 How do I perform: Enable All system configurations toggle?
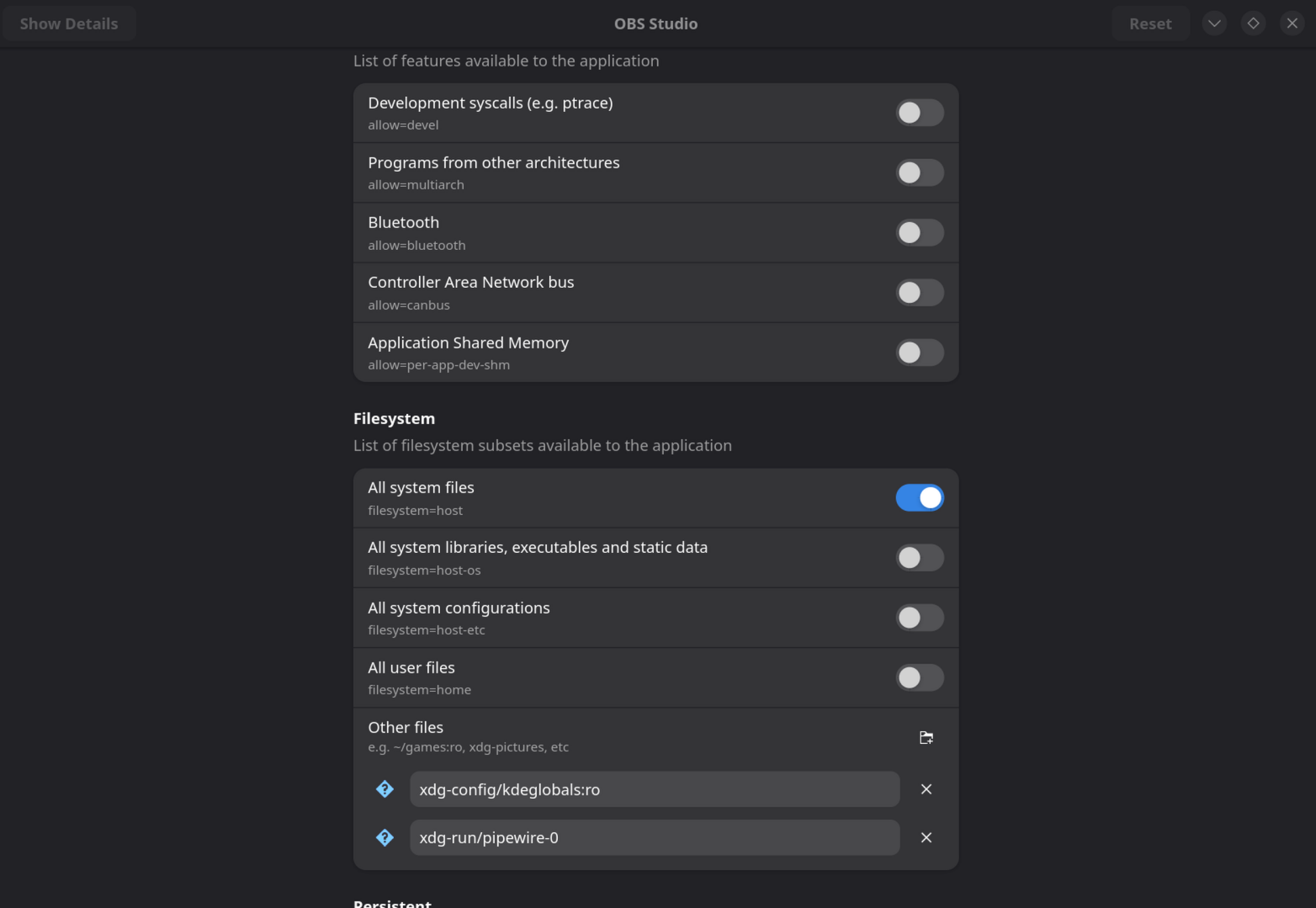920,618
